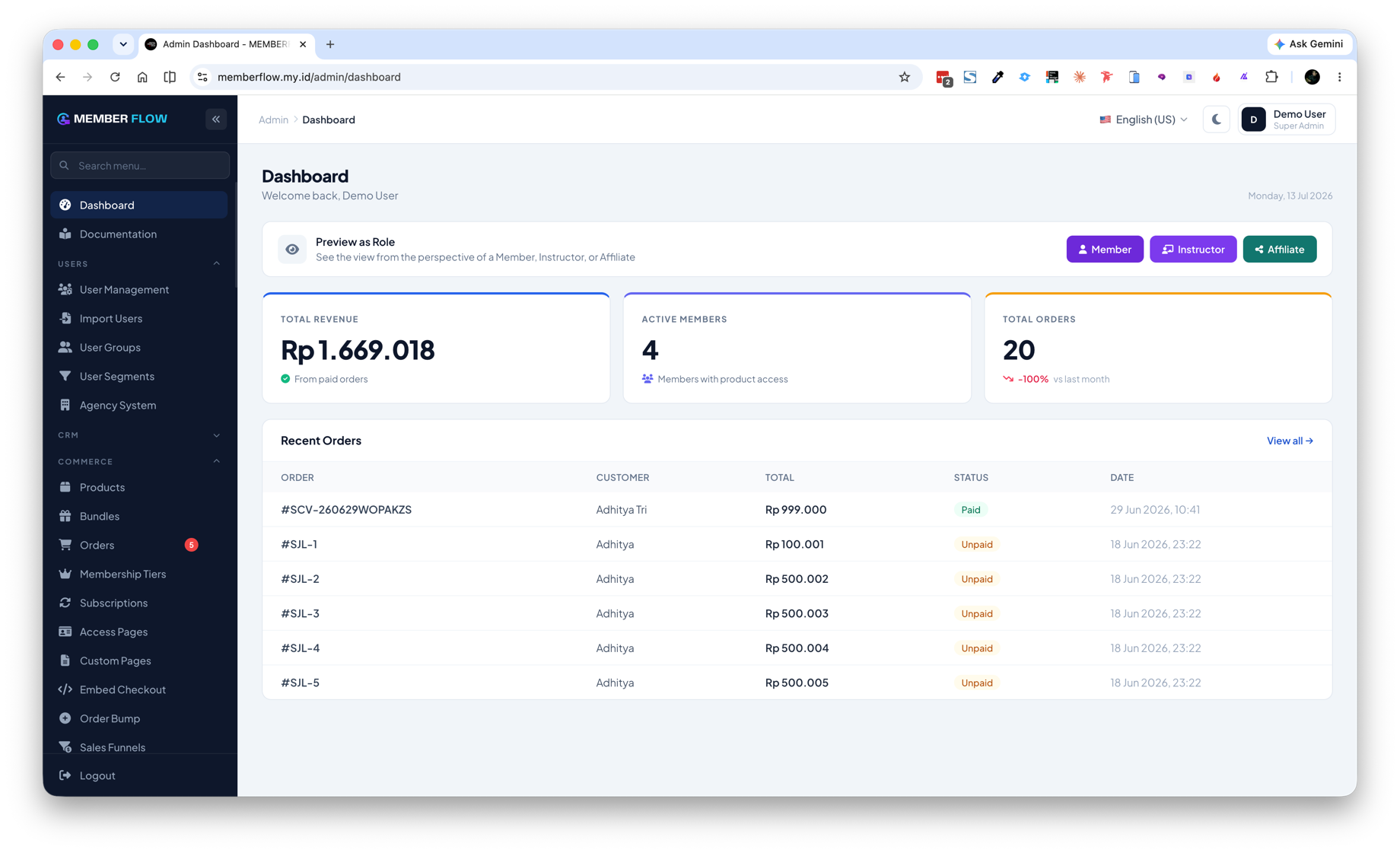Screen dimensions: 1400x853
Task: Preview as Affiliate role
Action: 1279,249
